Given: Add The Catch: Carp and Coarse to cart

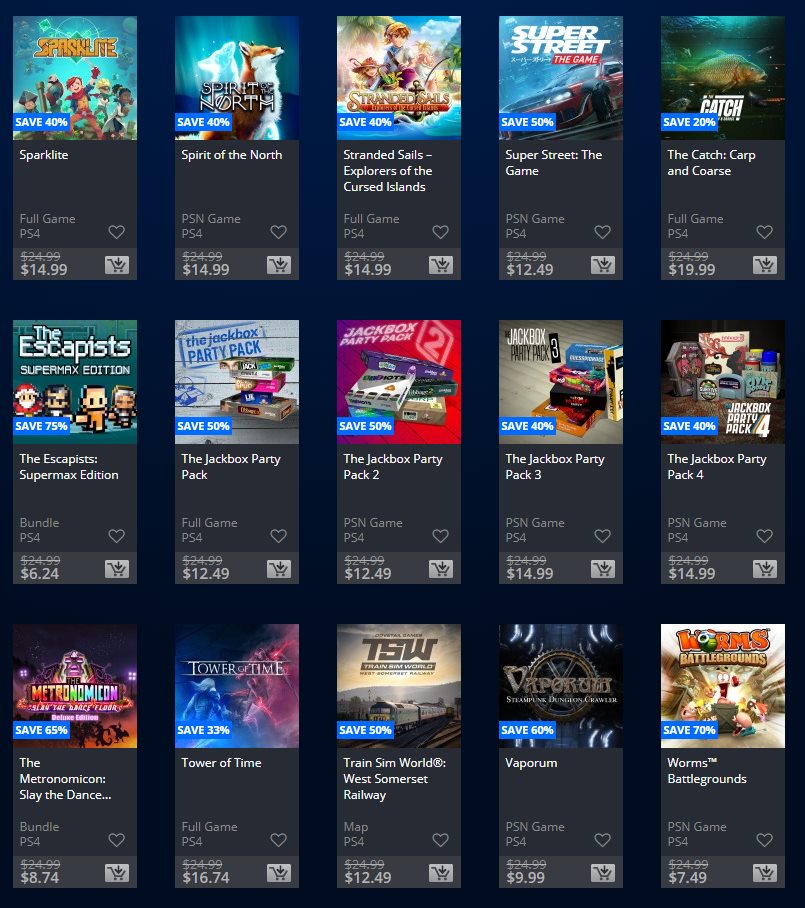Looking at the screenshot, I should click(x=765, y=265).
